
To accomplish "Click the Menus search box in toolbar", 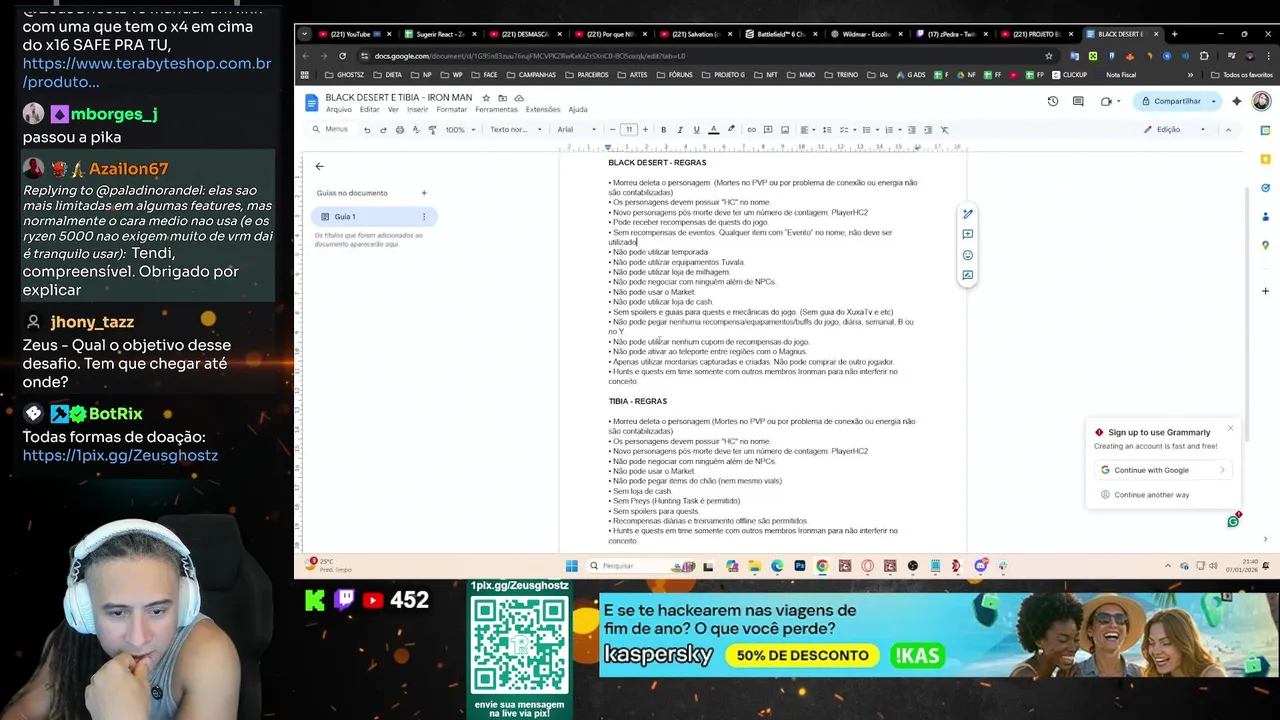I will click(x=331, y=130).
